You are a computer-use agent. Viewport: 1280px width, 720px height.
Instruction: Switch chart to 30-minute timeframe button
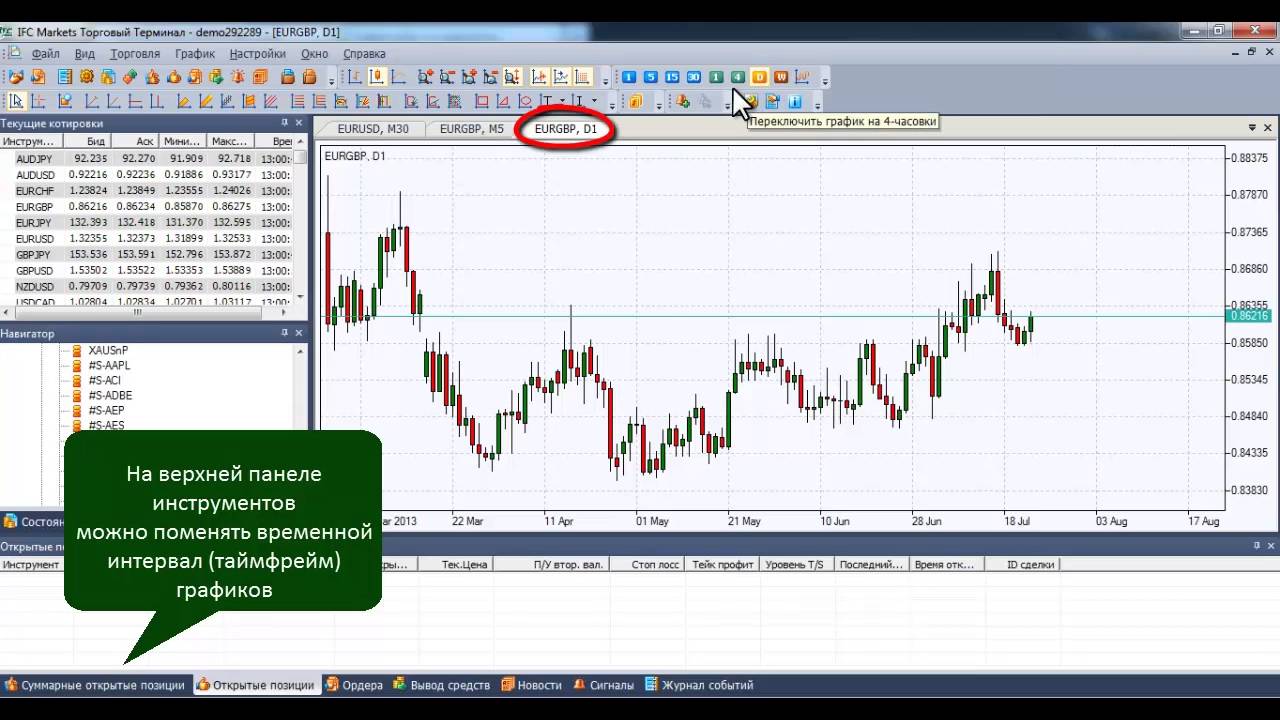click(x=694, y=77)
